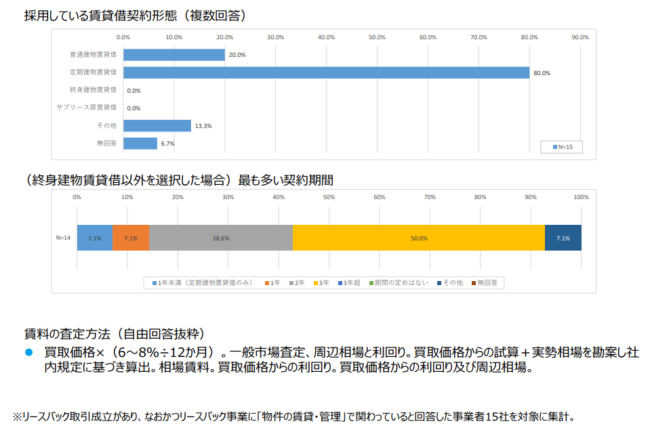
Task: Click the 20.0% data label
Action: 237,55
